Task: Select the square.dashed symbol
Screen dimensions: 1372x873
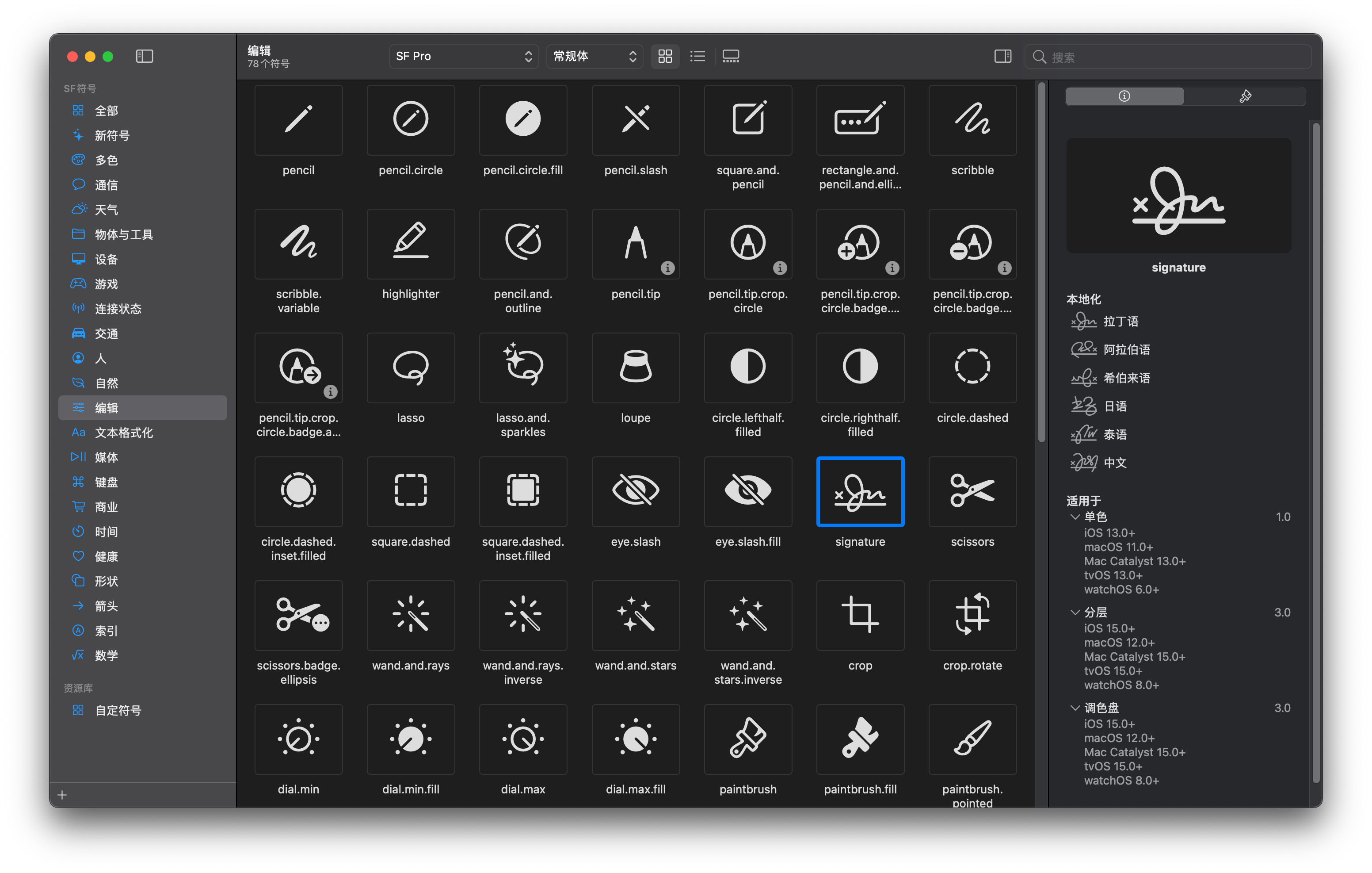Action: click(411, 491)
